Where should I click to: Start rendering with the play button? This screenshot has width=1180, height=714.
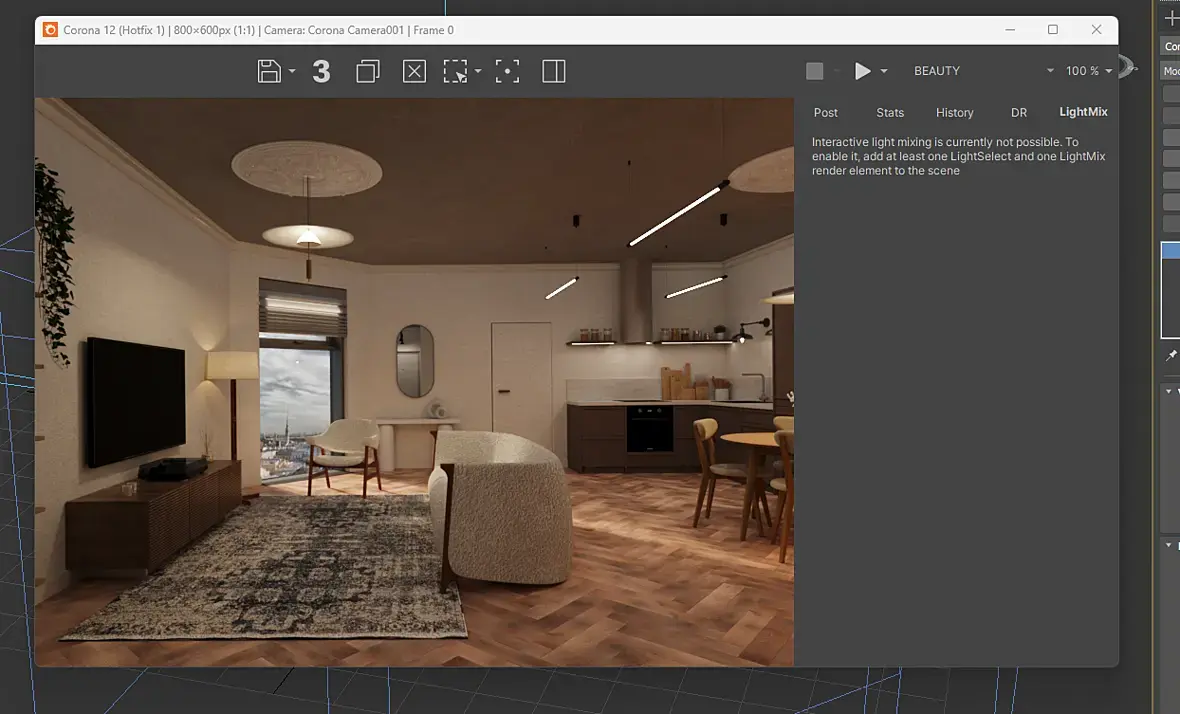tap(862, 71)
